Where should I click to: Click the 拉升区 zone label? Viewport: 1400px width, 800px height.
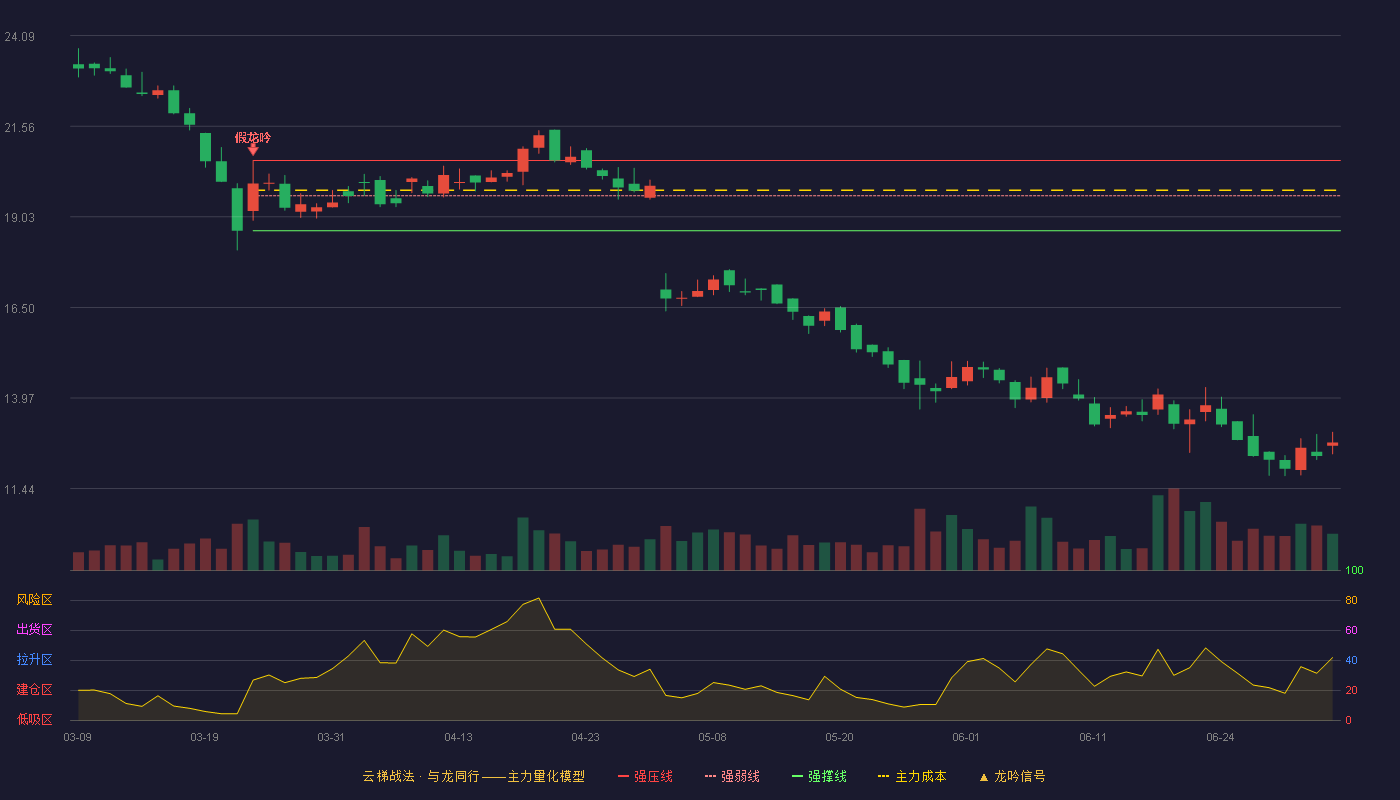point(34,660)
